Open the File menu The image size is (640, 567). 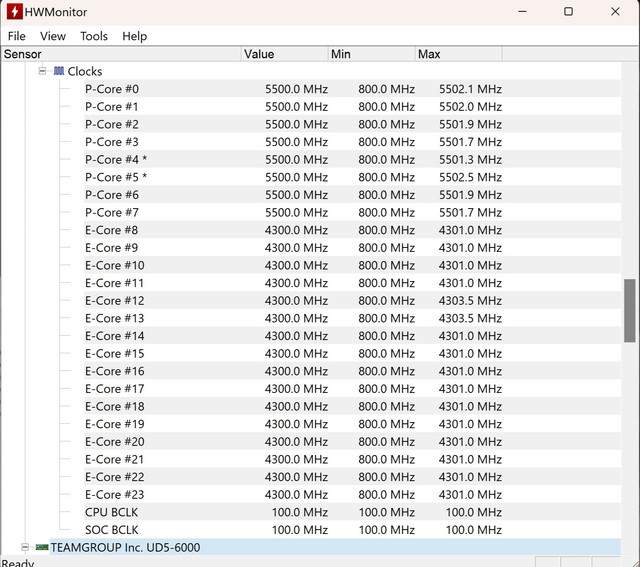pos(17,36)
